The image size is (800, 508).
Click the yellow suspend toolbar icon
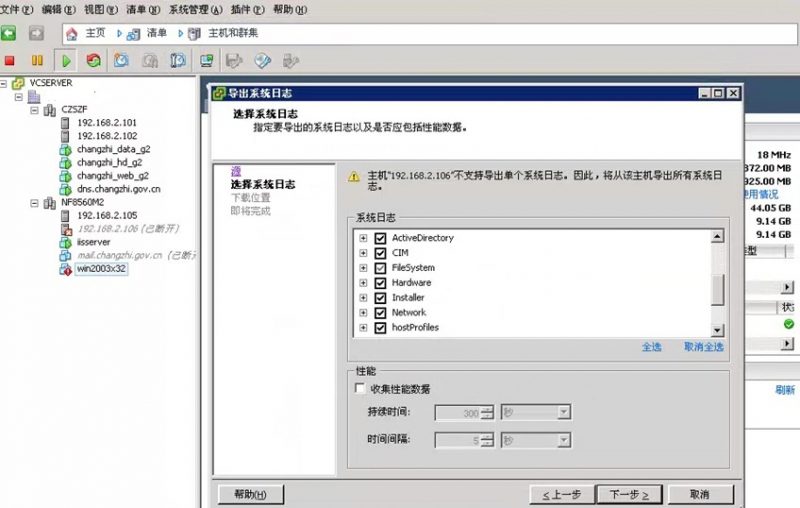click(x=37, y=60)
